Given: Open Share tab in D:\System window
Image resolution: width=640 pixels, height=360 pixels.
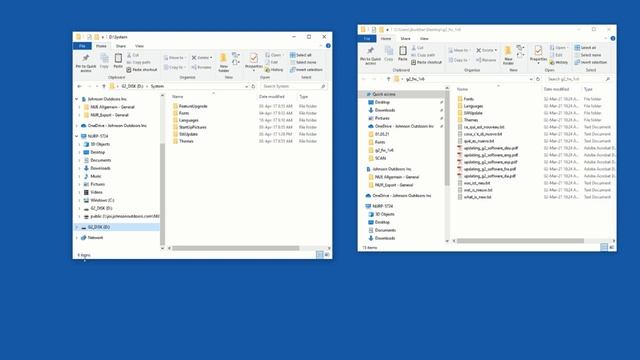Looking at the screenshot, I should (121, 46).
